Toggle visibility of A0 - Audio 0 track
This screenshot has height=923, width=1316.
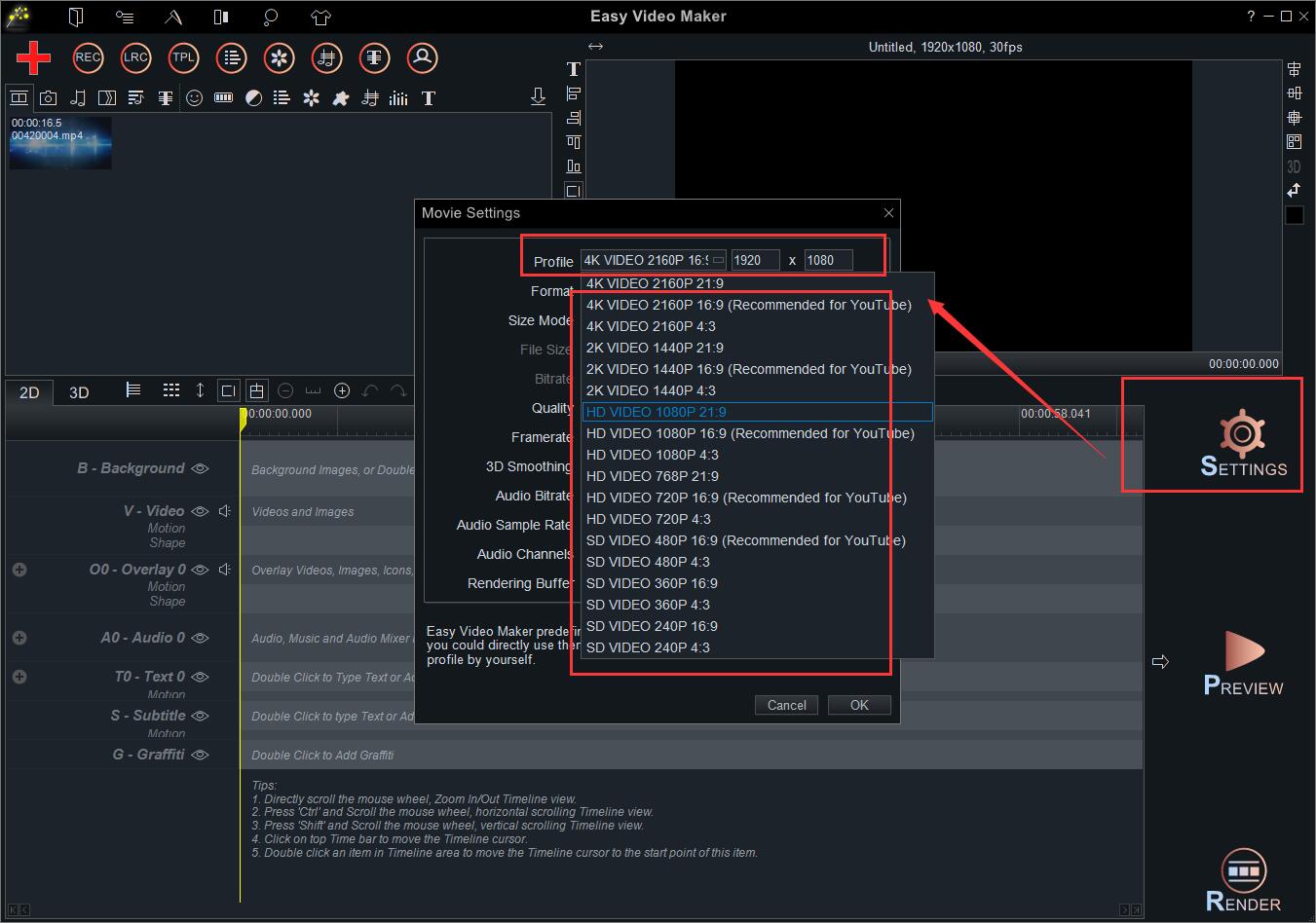(201, 638)
